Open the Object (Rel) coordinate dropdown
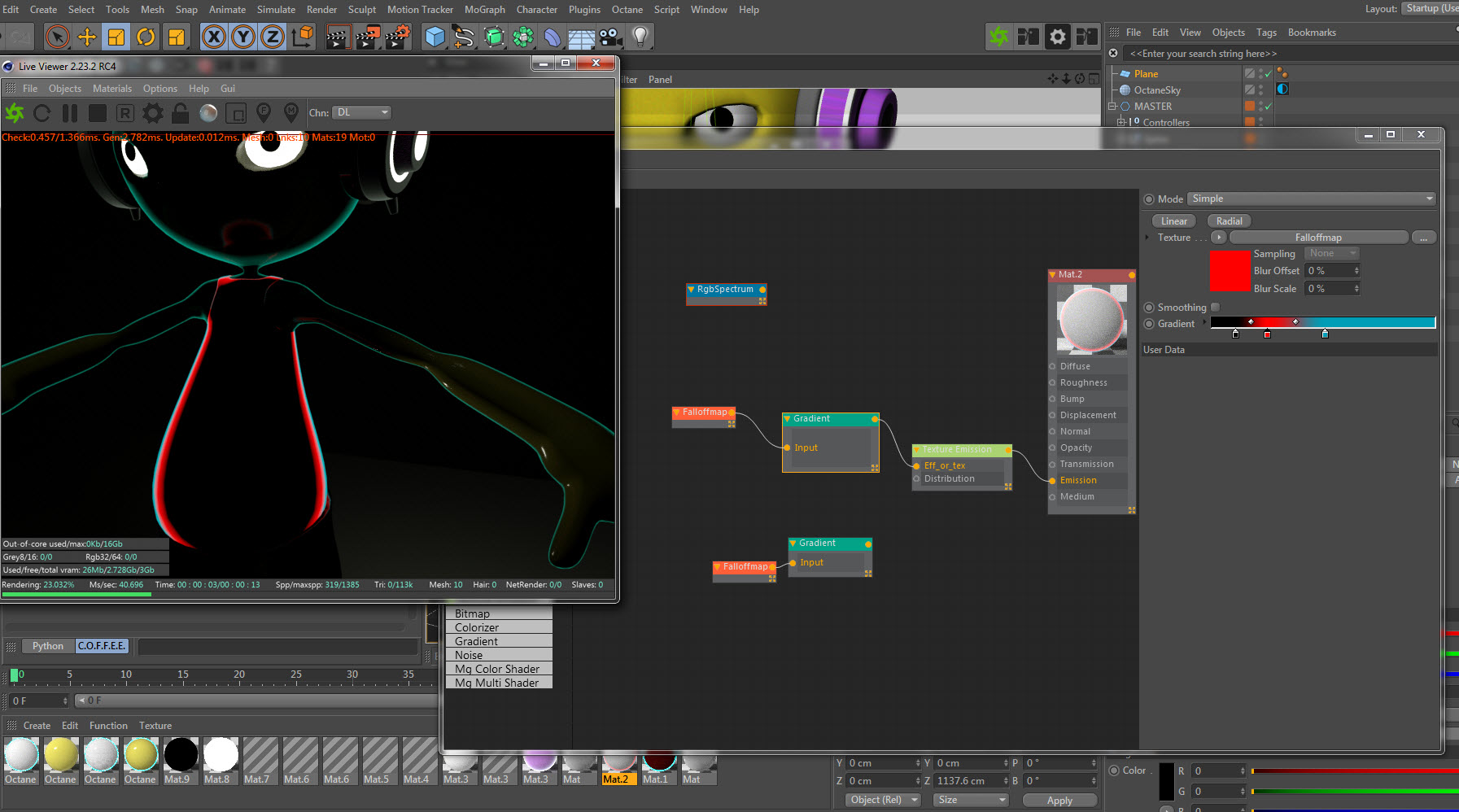The height and width of the screenshot is (812, 1459). coord(881,800)
